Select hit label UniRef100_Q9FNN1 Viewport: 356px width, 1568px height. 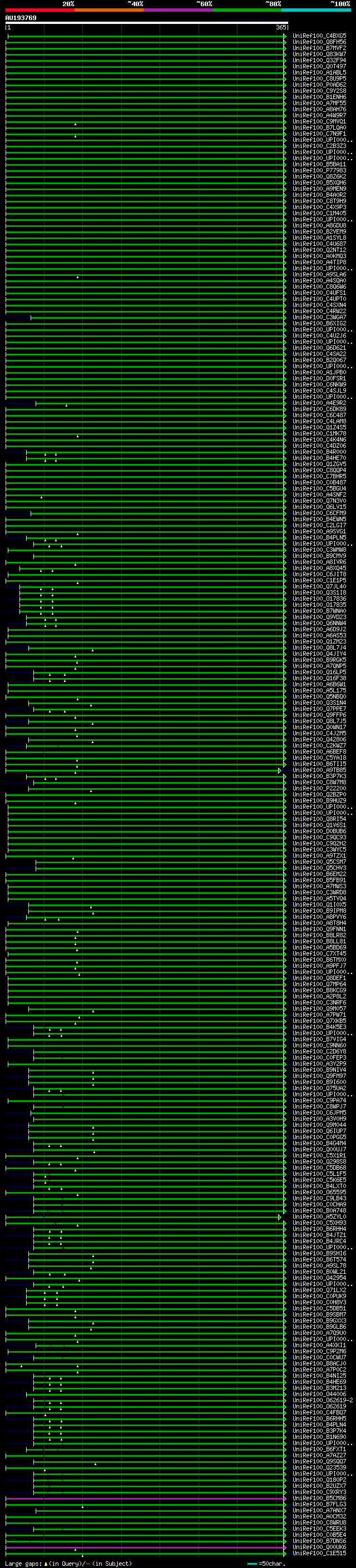319,929
